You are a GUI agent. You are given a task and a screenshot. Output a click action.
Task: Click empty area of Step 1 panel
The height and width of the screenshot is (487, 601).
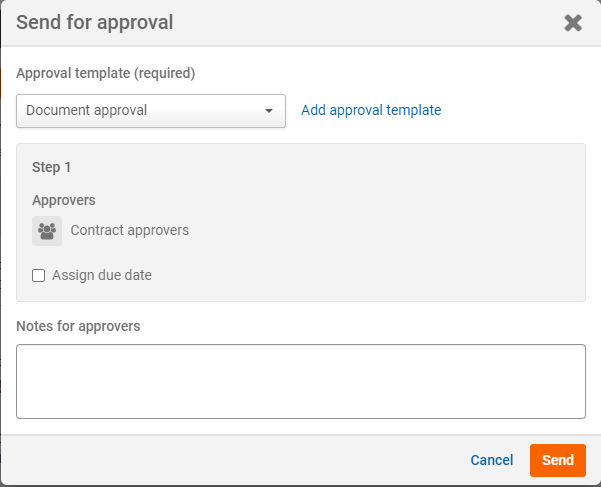point(383,222)
